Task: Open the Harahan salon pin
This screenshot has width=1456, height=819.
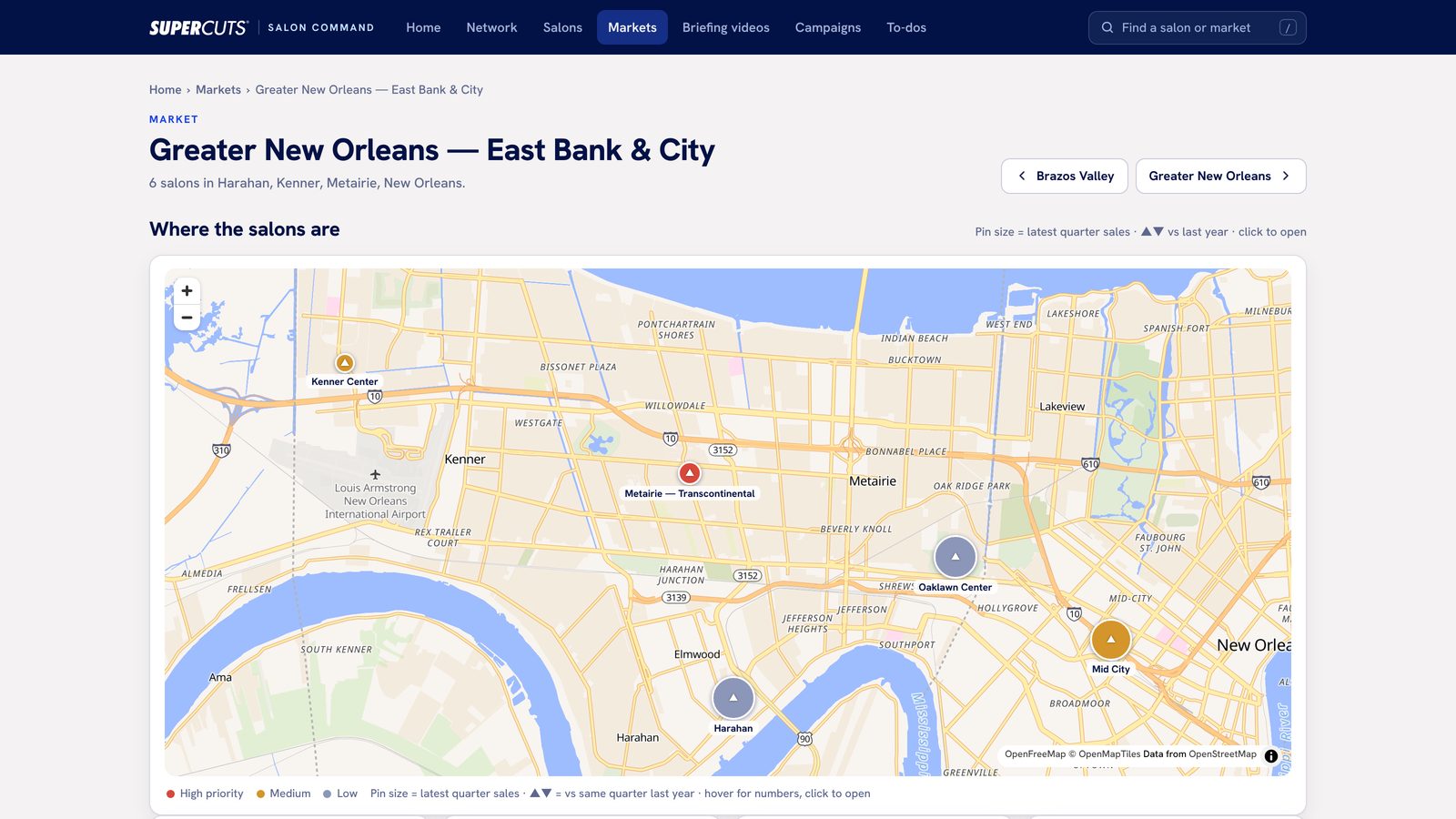Action: (733, 698)
